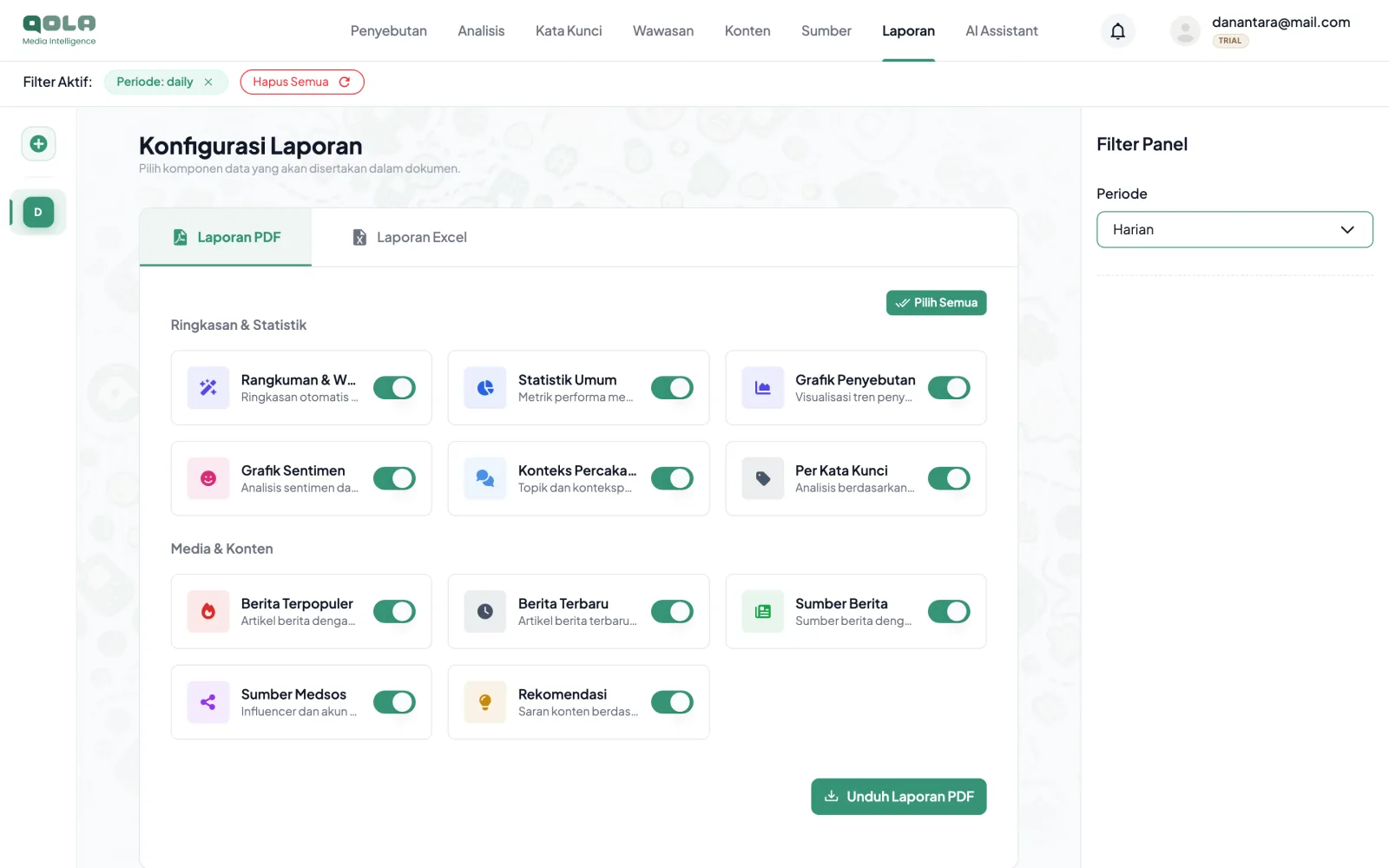Go to the Konten section
Image resolution: width=1389 pixels, height=868 pixels.
pyautogui.click(x=747, y=31)
